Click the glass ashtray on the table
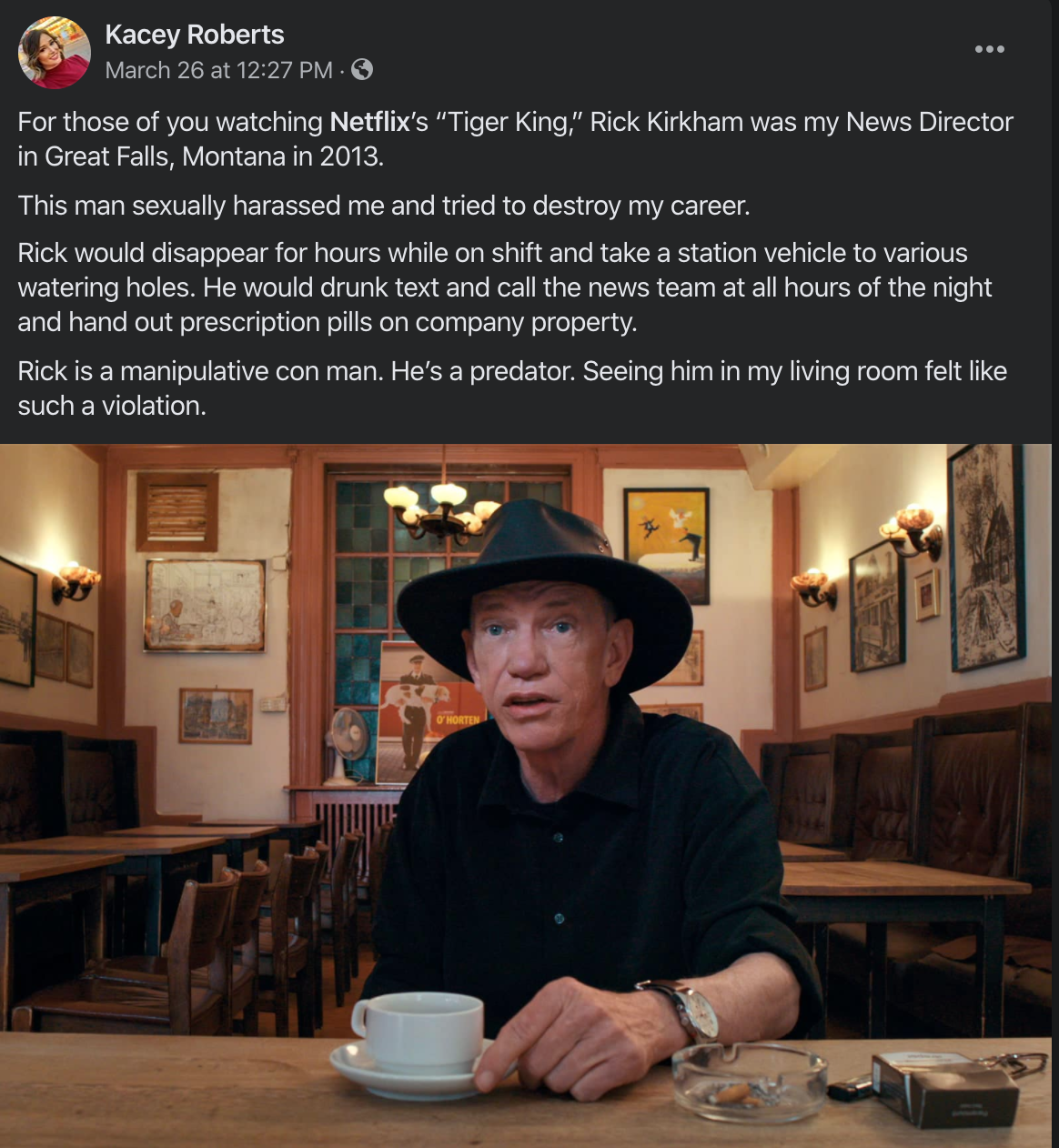Viewport: 1059px width, 1148px height. point(750,1082)
